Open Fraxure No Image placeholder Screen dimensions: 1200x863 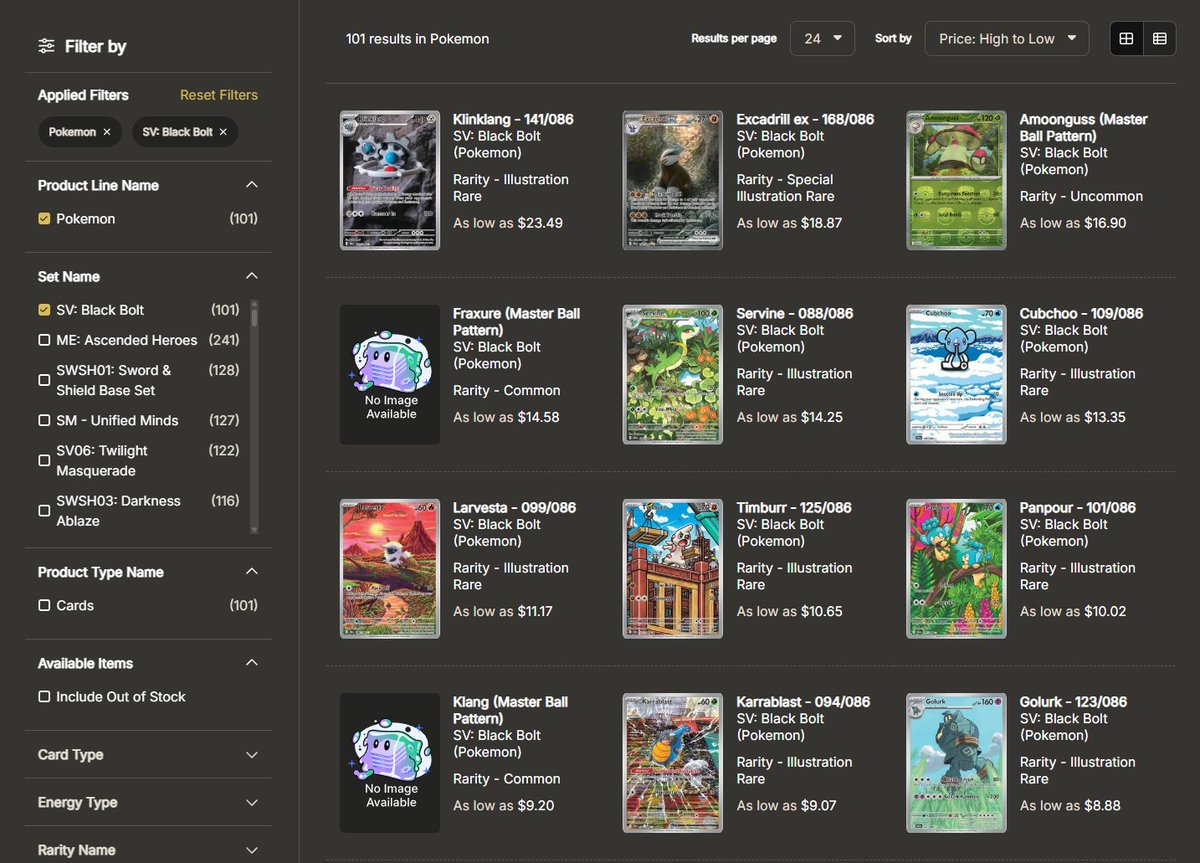coord(390,375)
